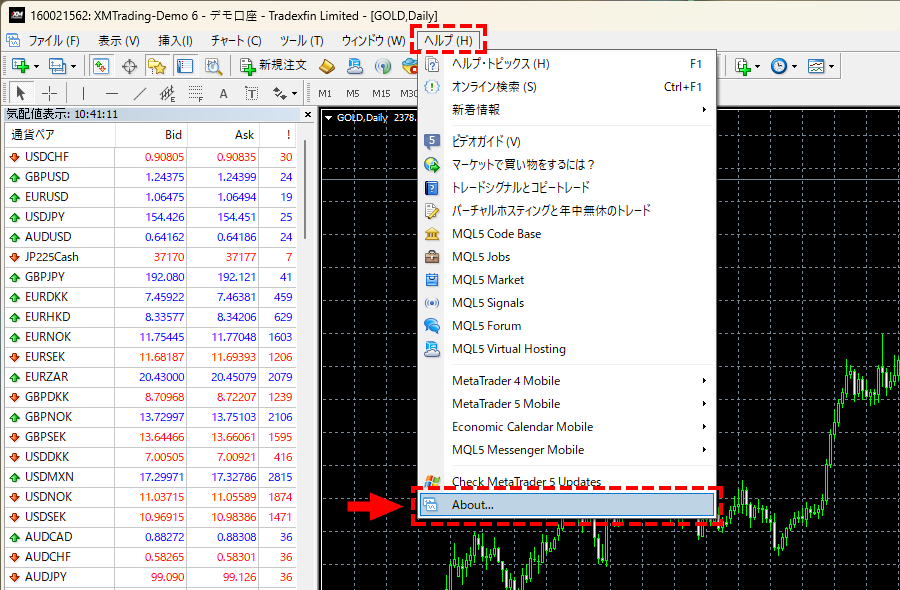
Task: Select the USDJPY row in Market Watch
Action: pyautogui.click(x=151, y=217)
